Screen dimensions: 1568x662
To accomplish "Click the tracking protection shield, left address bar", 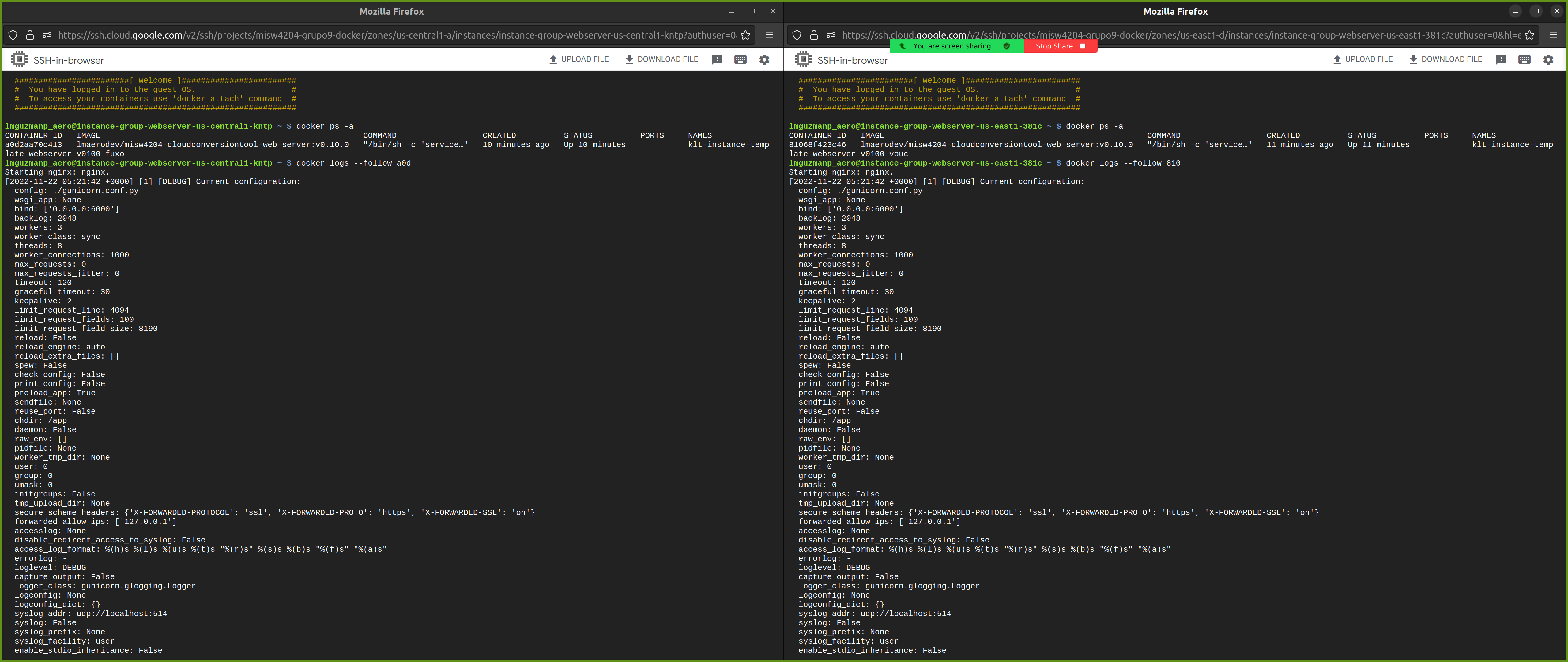I will pyautogui.click(x=13, y=35).
